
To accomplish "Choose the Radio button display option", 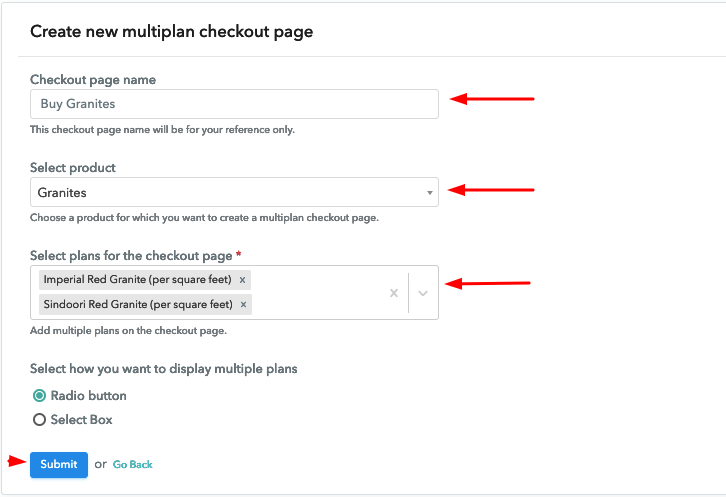I will [x=40, y=396].
